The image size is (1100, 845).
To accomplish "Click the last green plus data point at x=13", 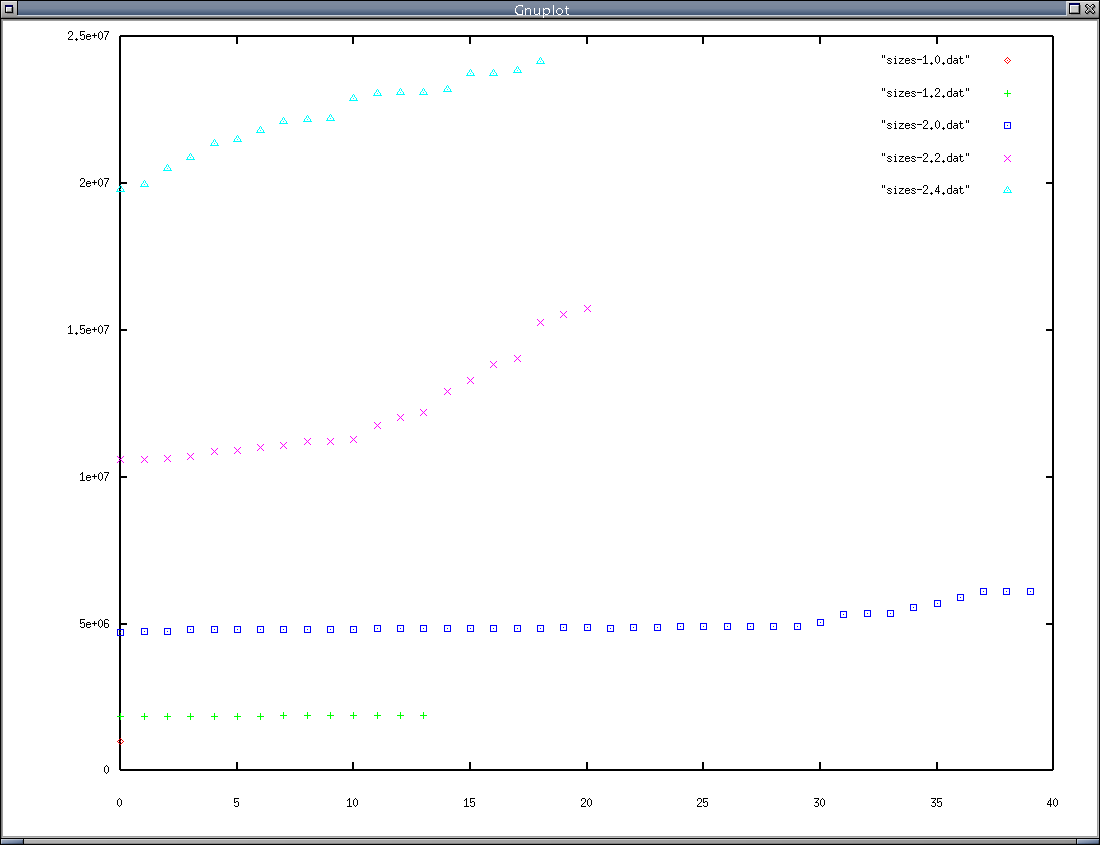I will coord(424,716).
